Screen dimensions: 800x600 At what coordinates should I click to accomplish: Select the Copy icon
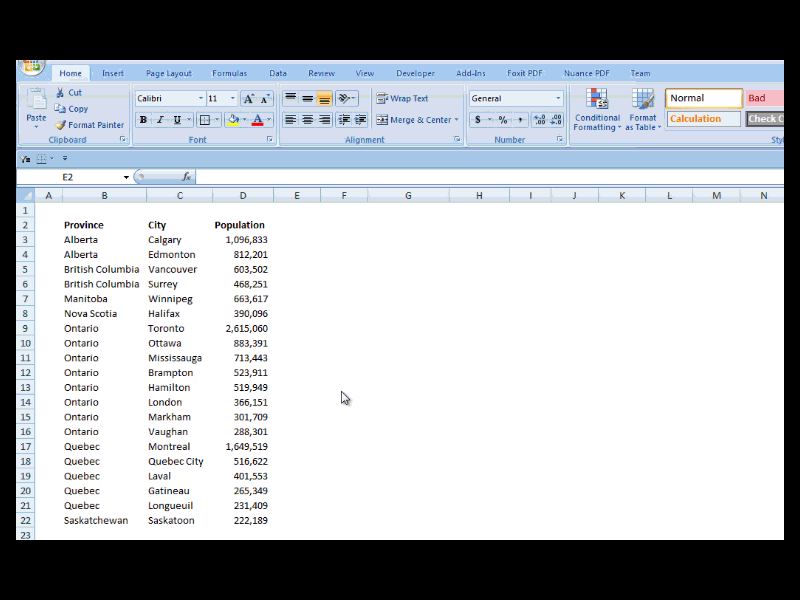(61, 108)
